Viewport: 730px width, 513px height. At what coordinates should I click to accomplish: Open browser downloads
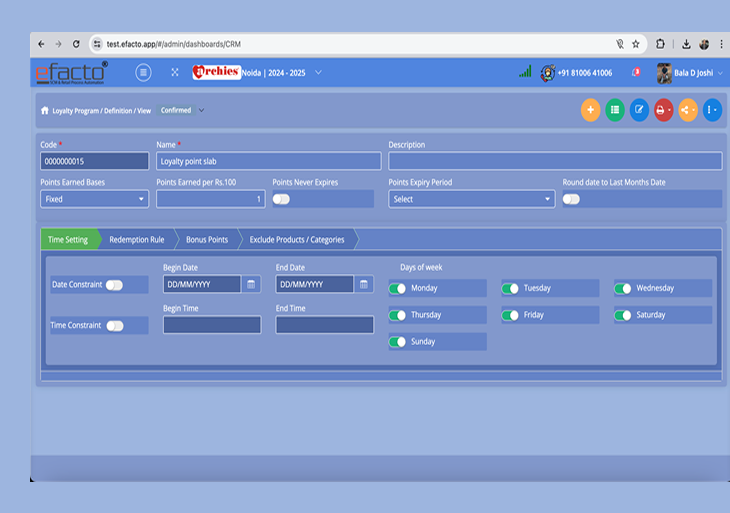[686, 44]
